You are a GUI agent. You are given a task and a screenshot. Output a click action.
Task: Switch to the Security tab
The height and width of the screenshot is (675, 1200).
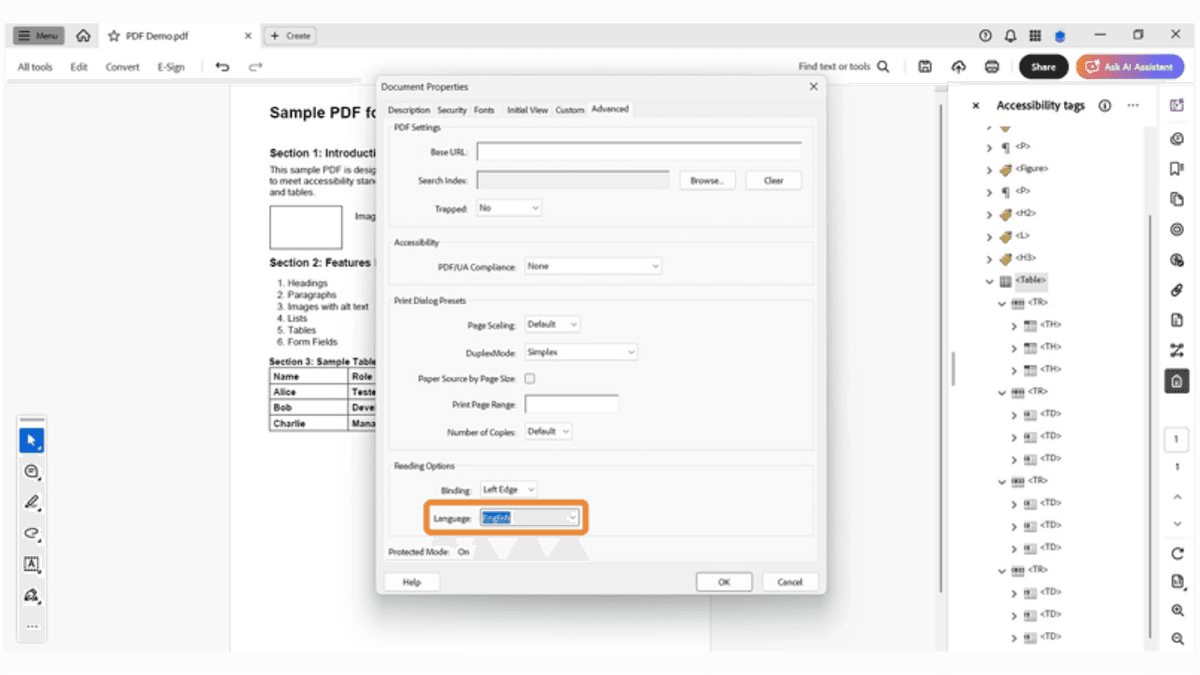tap(452, 110)
